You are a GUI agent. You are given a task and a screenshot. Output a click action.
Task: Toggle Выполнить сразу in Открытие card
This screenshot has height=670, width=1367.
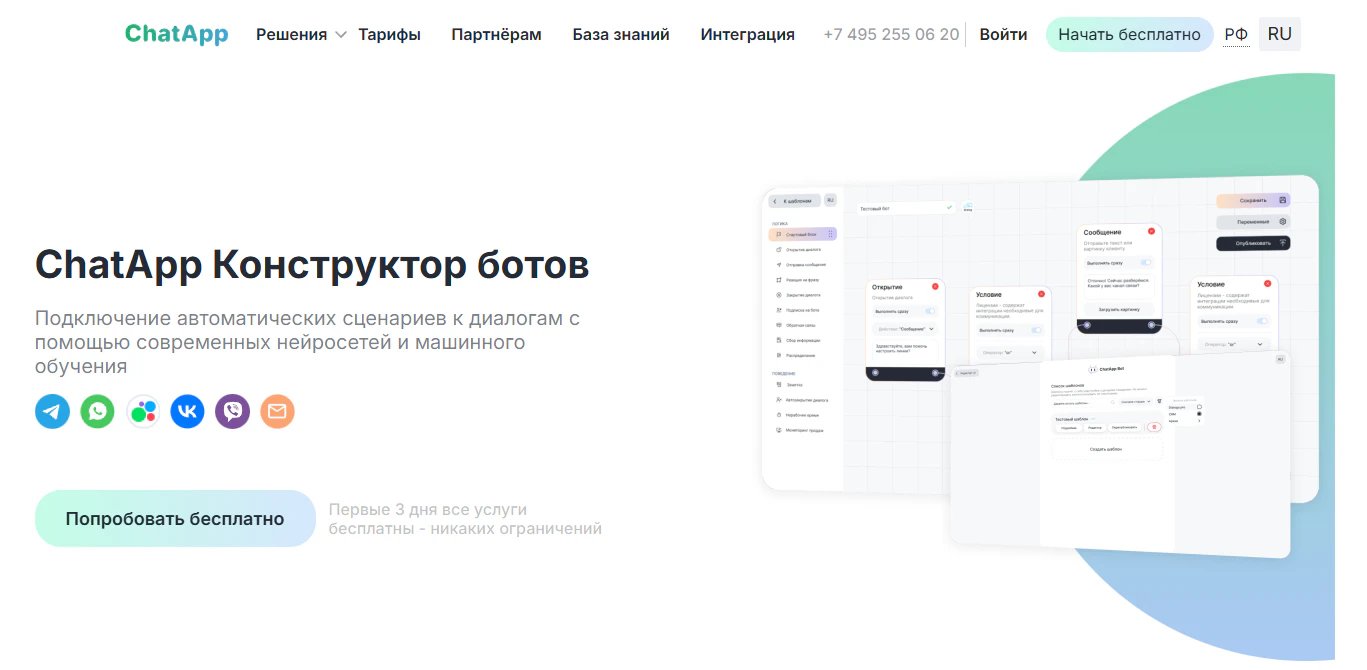pyautogui.click(x=930, y=311)
